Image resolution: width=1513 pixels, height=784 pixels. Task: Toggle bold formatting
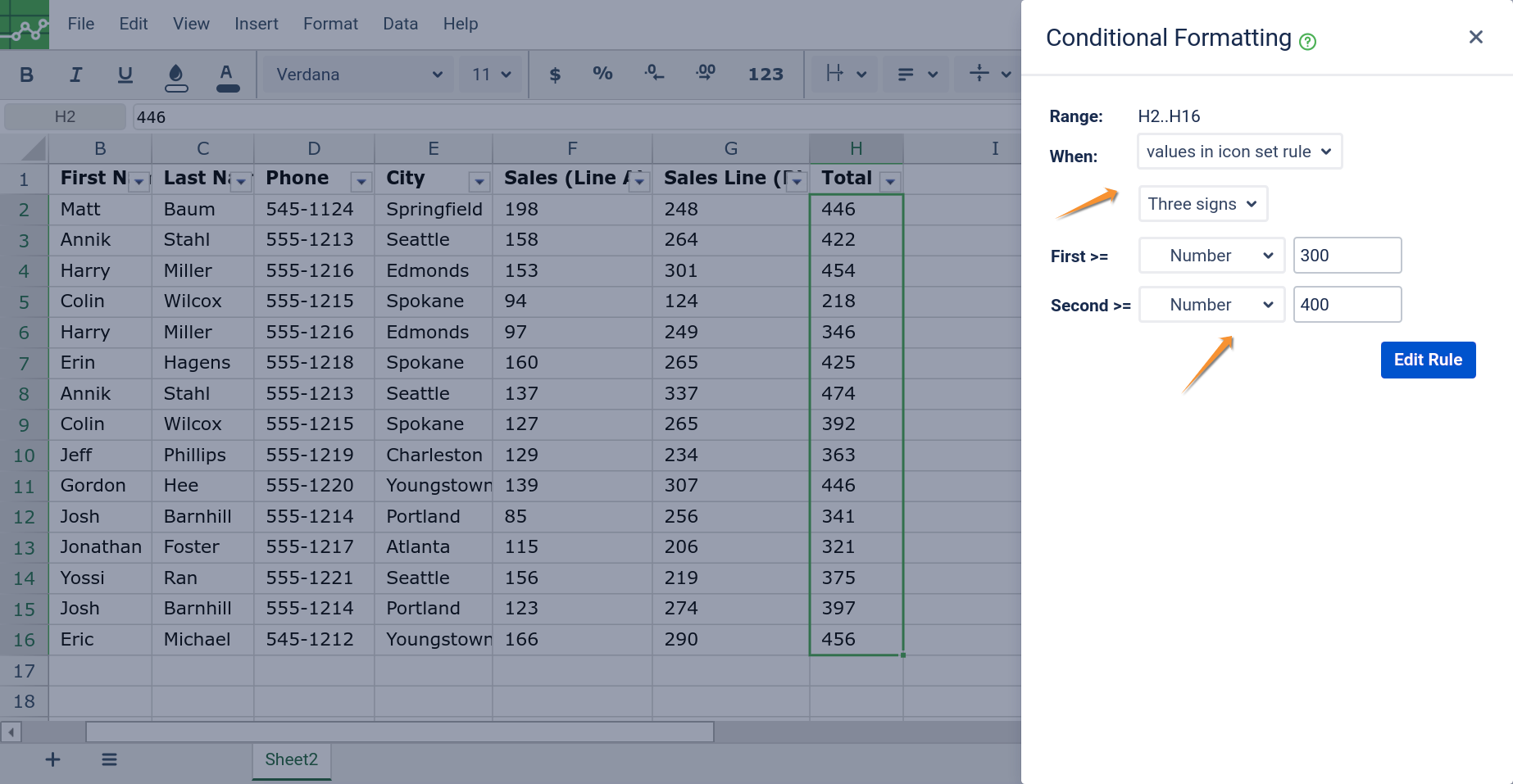click(x=26, y=75)
